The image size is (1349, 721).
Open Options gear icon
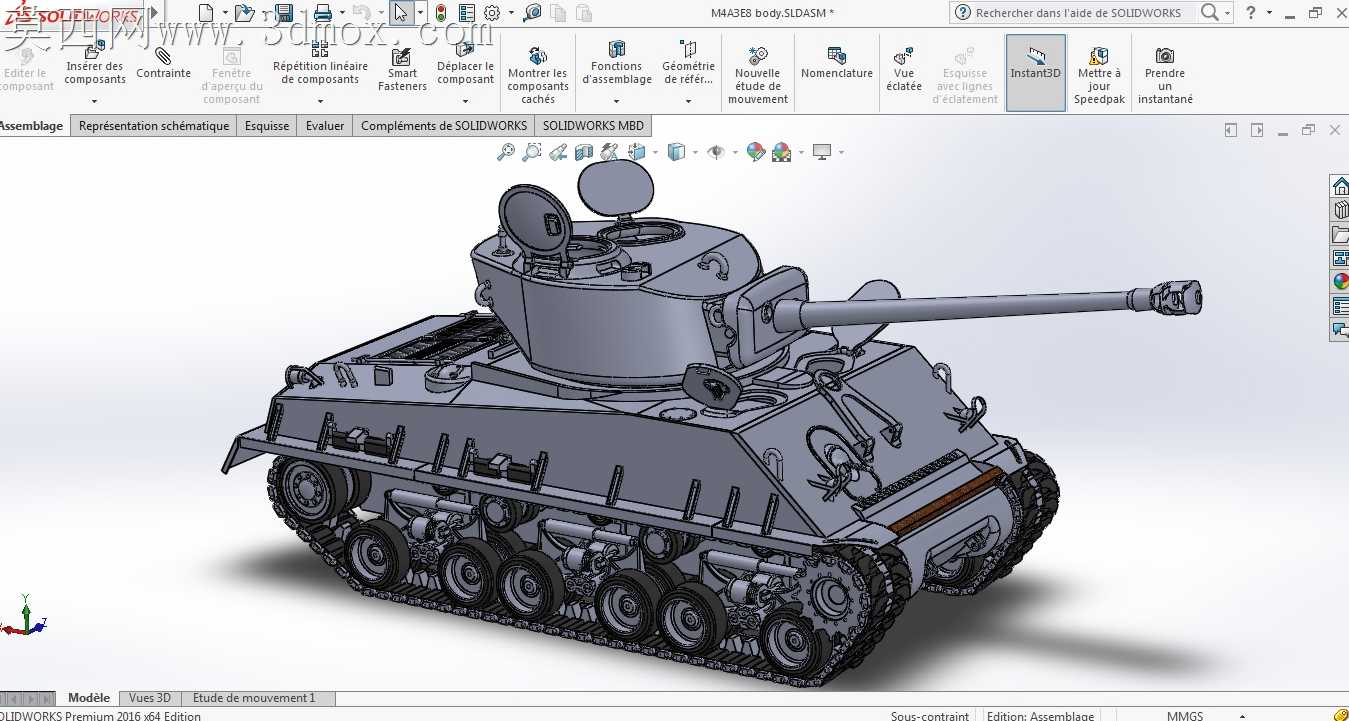[x=492, y=12]
